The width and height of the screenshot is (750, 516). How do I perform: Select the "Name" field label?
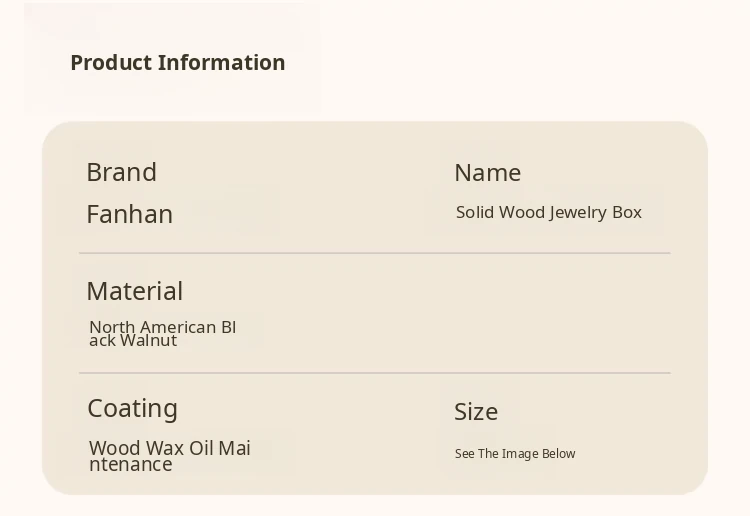pos(487,173)
